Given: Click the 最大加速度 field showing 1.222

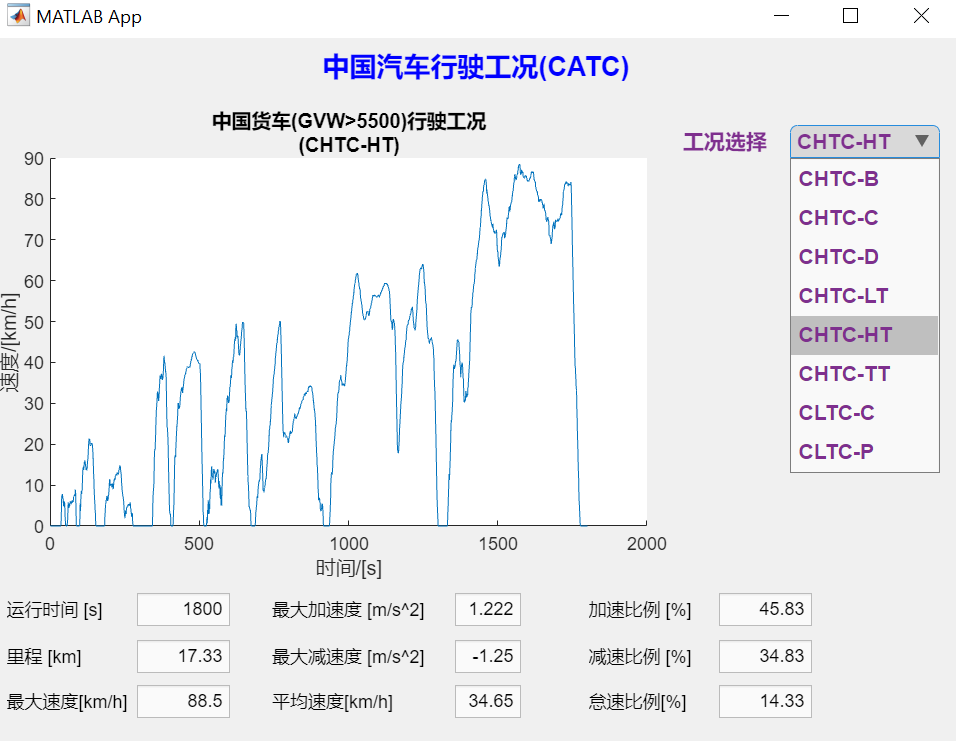Looking at the screenshot, I should (487, 609).
